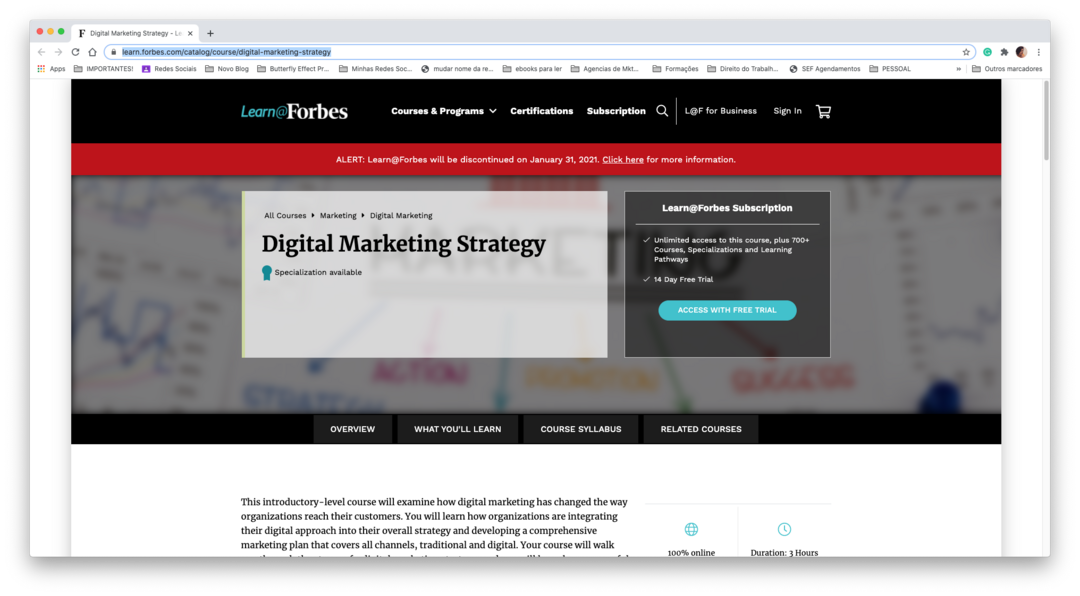The height and width of the screenshot is (596, 1080).
Task: Go to browser home icon
Action: tap(92, 52)
